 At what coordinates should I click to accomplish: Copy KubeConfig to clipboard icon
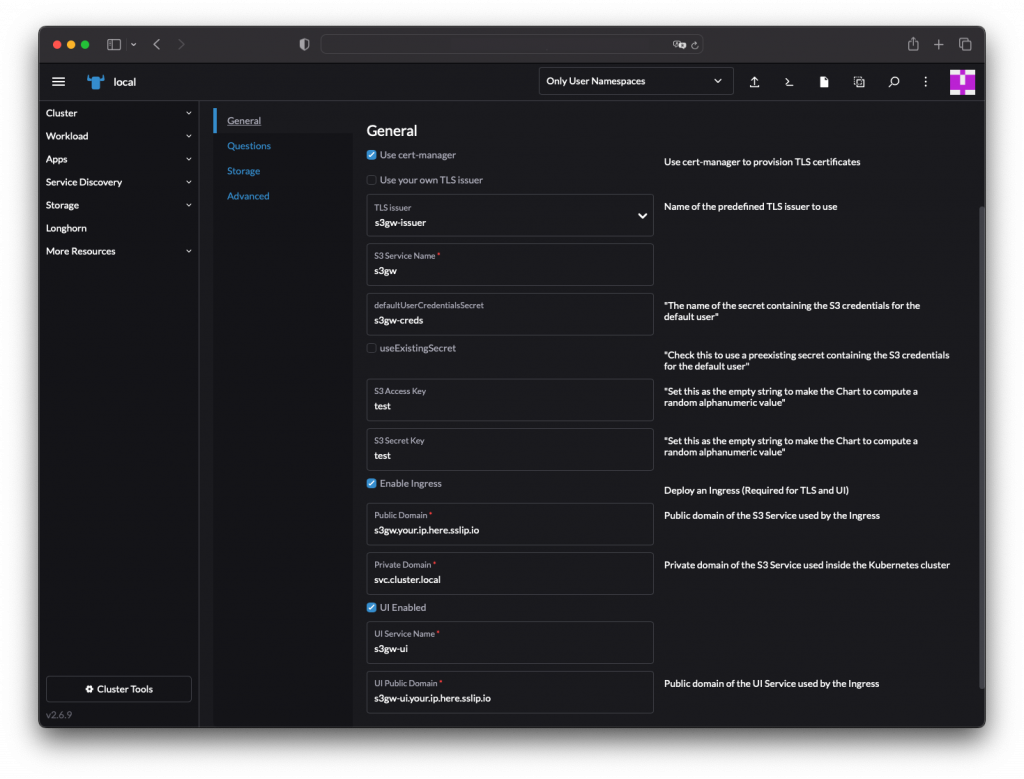859,82
